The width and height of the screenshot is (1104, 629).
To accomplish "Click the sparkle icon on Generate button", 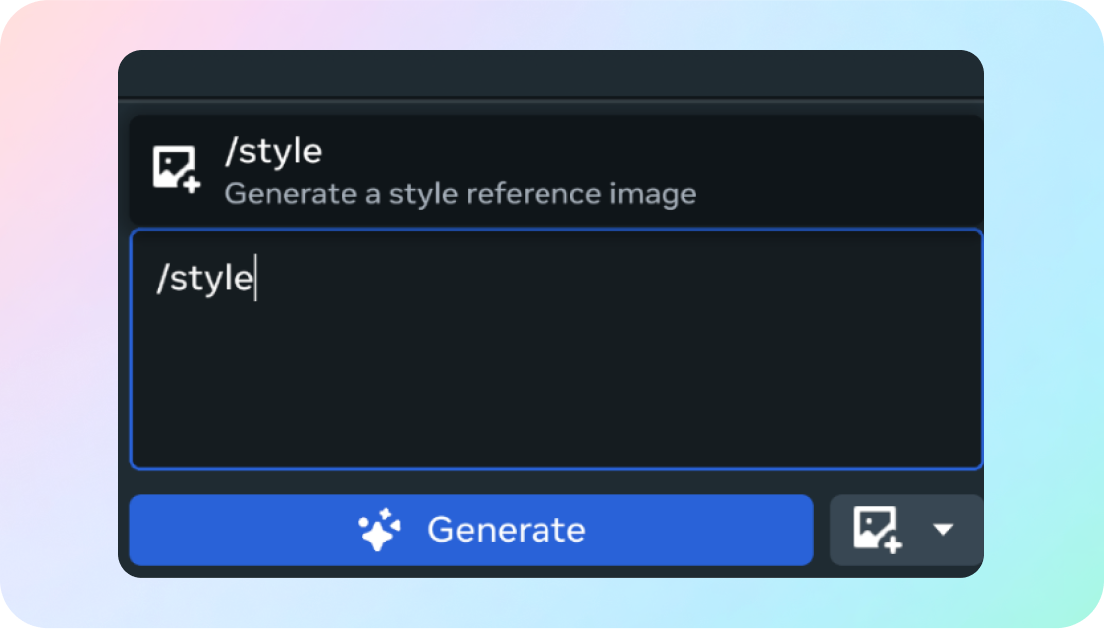I will click(380, 530).
